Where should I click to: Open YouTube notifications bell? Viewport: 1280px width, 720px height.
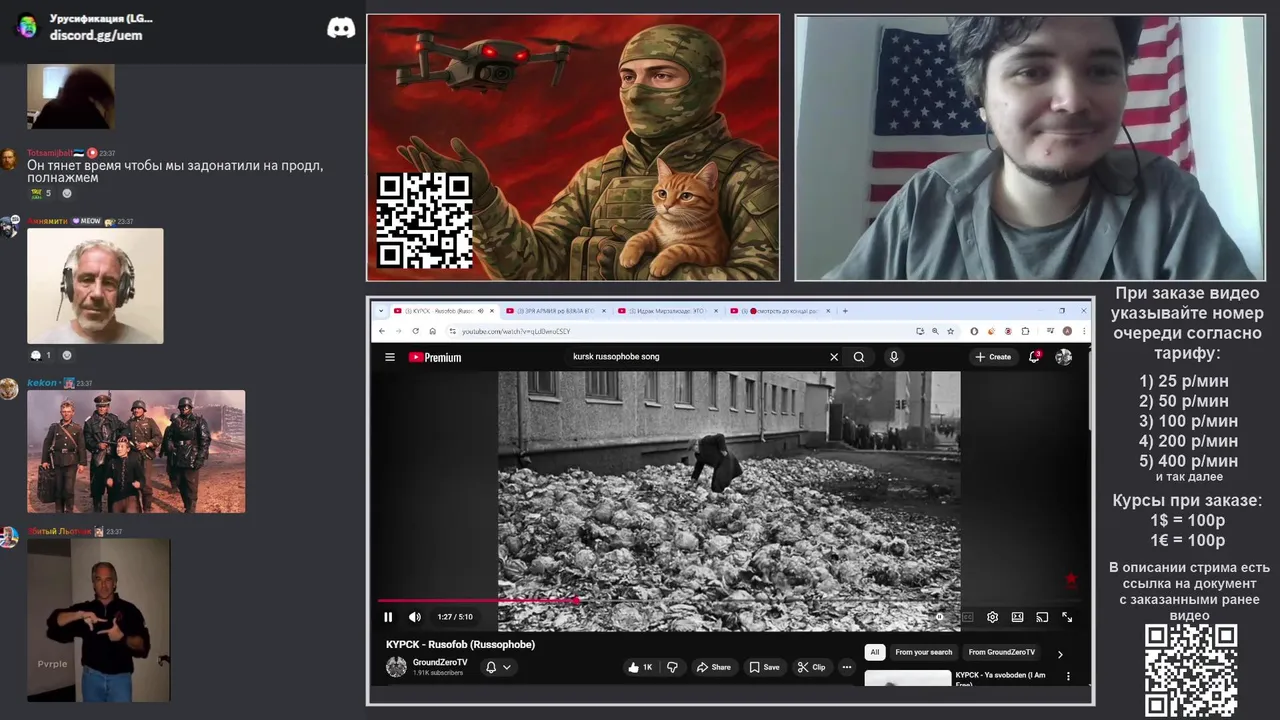click(x=1035, y=357)
